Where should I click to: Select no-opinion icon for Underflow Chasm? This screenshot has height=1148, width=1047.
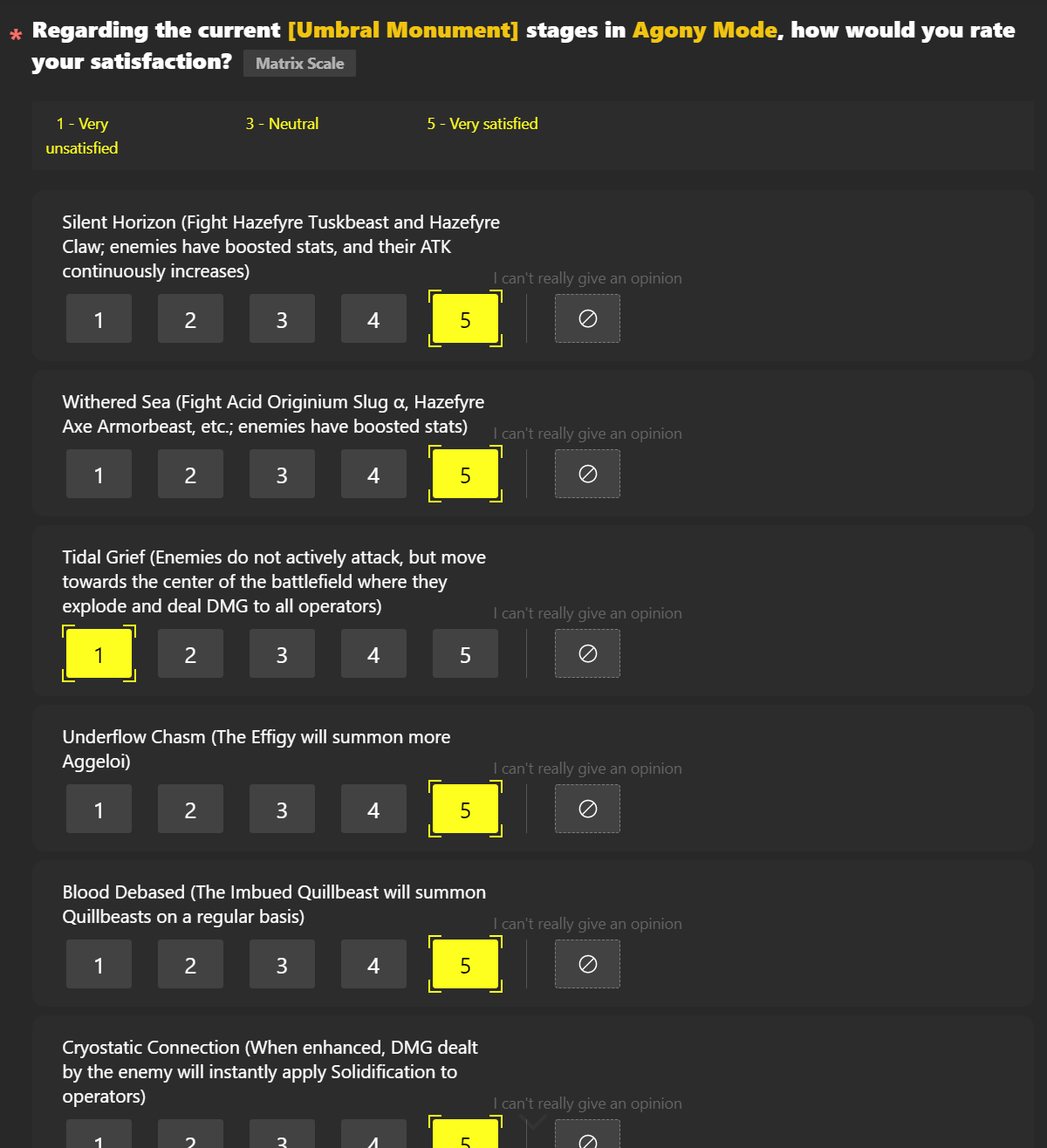tap(587, 809)
